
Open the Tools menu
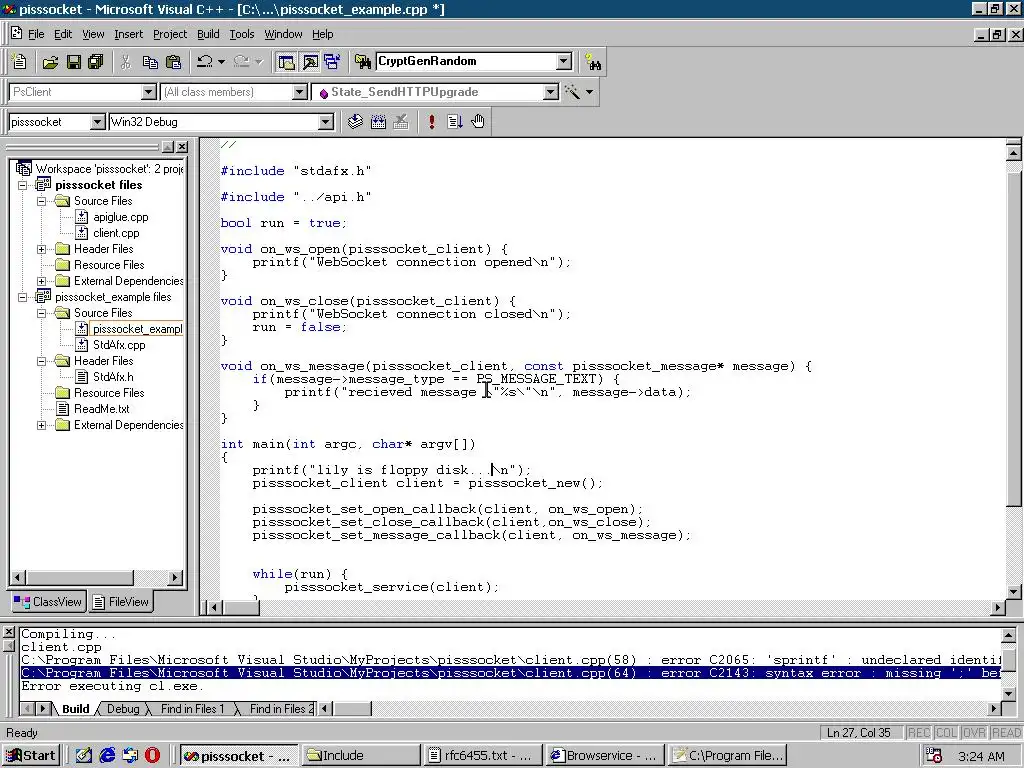click(242, 34)
